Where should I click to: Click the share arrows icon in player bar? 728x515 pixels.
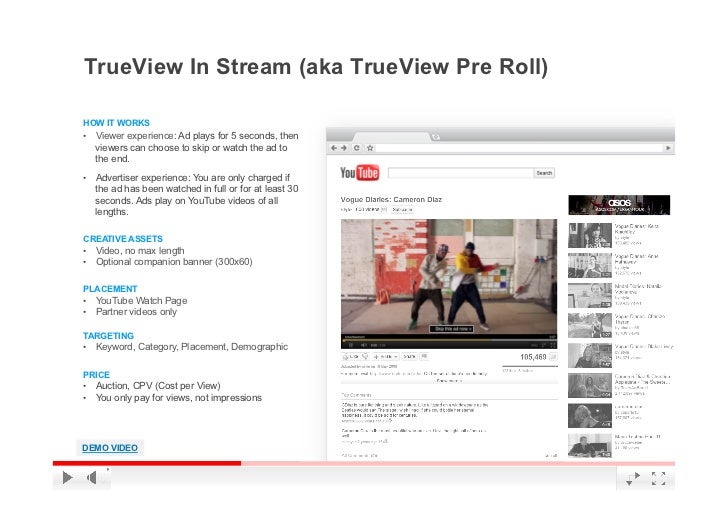(633, 478)
